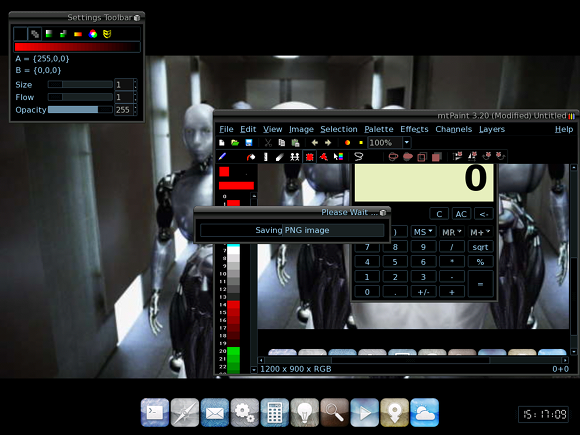
Task: Select the Flood Fill tool
Action: coord(251,157)
